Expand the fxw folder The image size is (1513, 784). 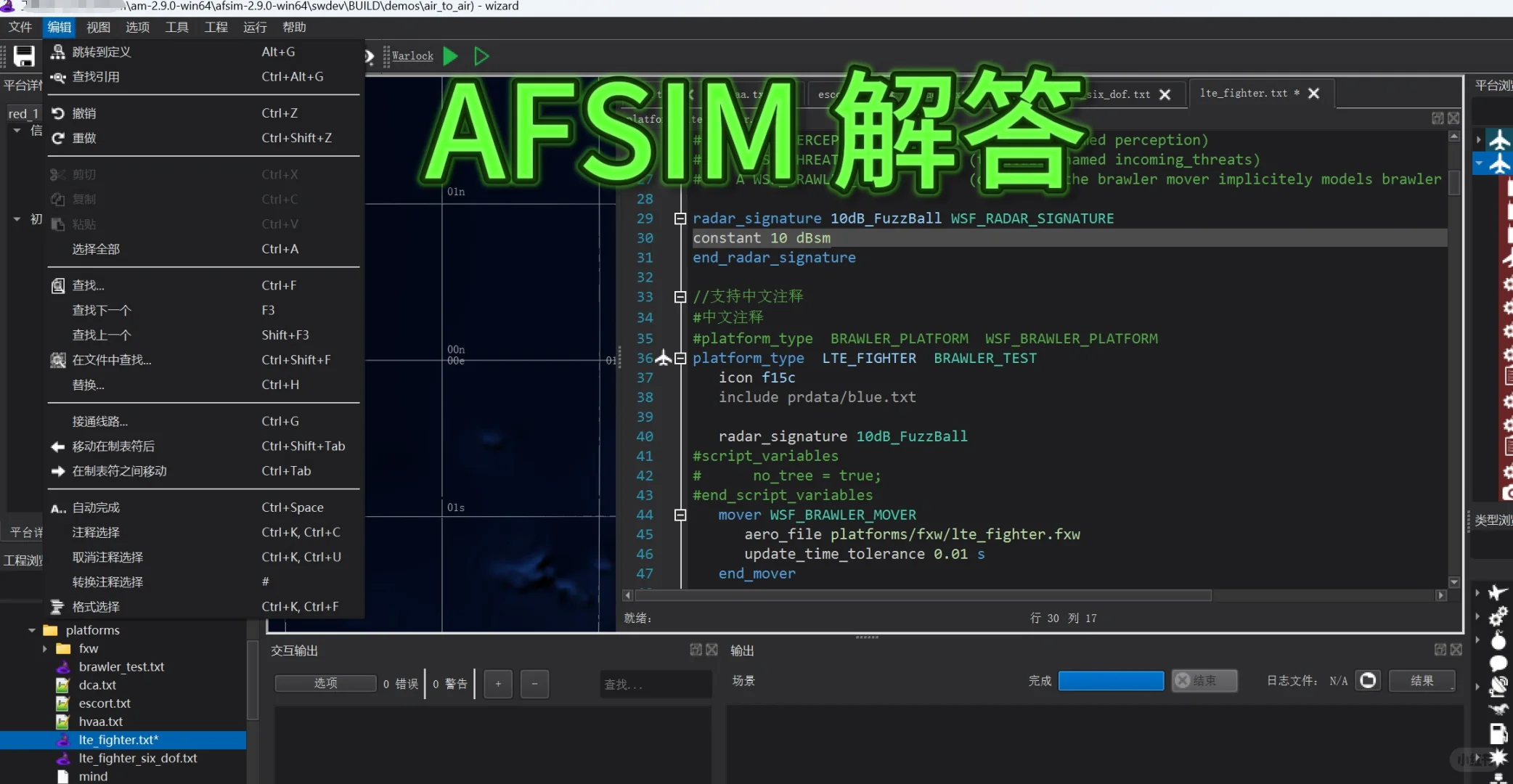click(x=45, y=648)
